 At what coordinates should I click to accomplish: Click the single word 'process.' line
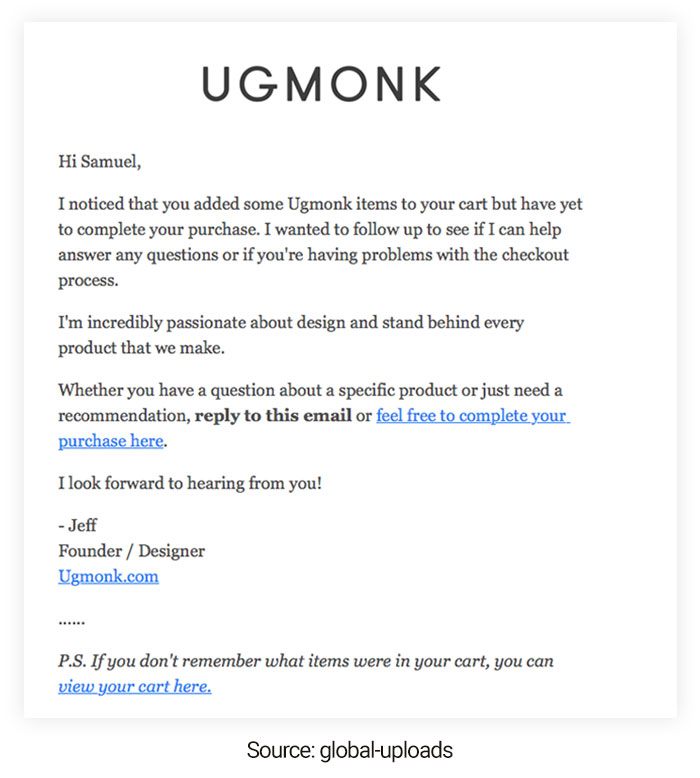[88, 280]
